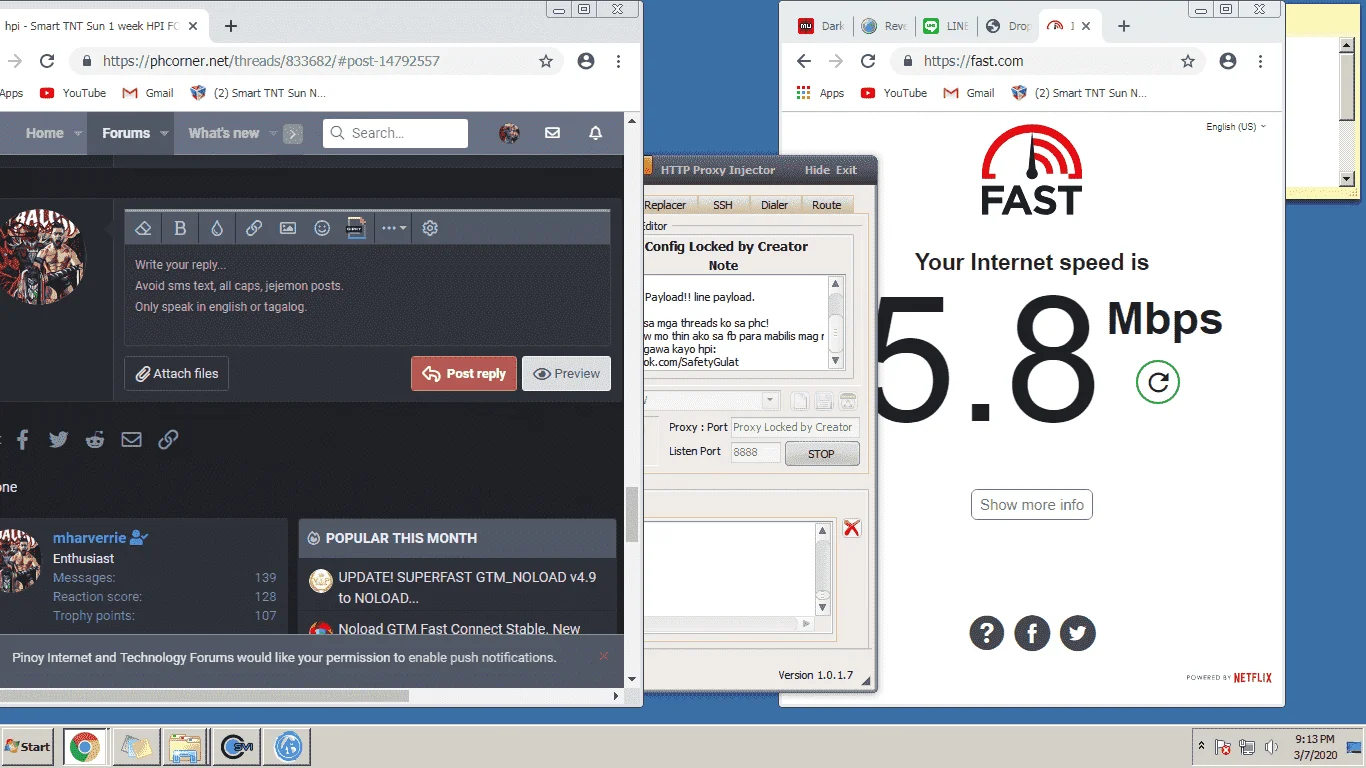Open the text color droplet tool
This screenshot has height=768, width=1366.
217,228
